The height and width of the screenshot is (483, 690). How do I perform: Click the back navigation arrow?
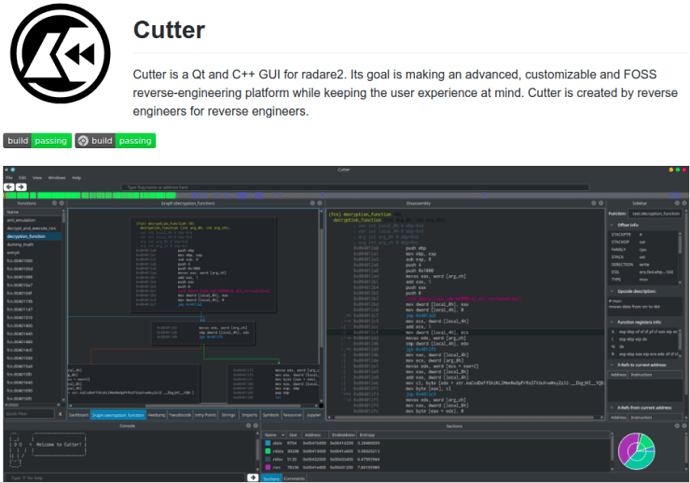tap(9, 187)
